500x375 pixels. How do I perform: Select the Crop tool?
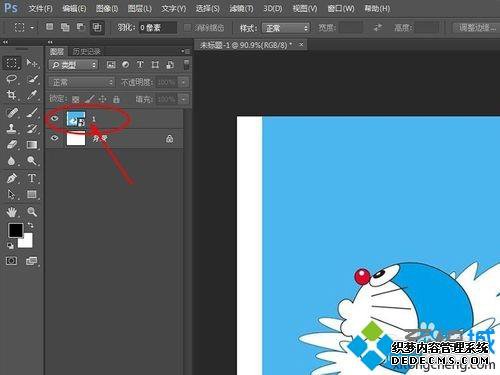[x=11, y=95]
